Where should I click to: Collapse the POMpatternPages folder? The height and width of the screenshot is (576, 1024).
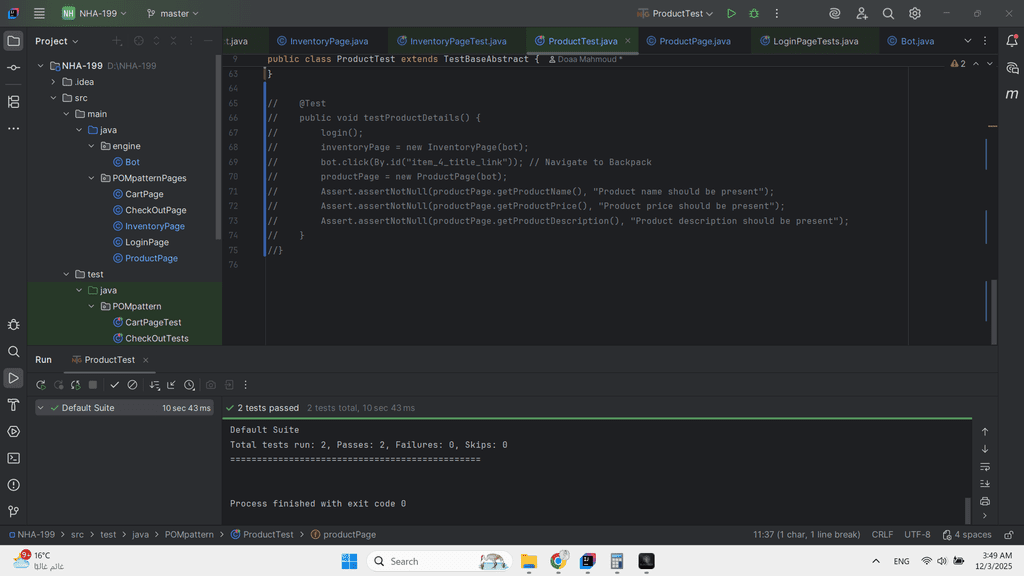91,178
